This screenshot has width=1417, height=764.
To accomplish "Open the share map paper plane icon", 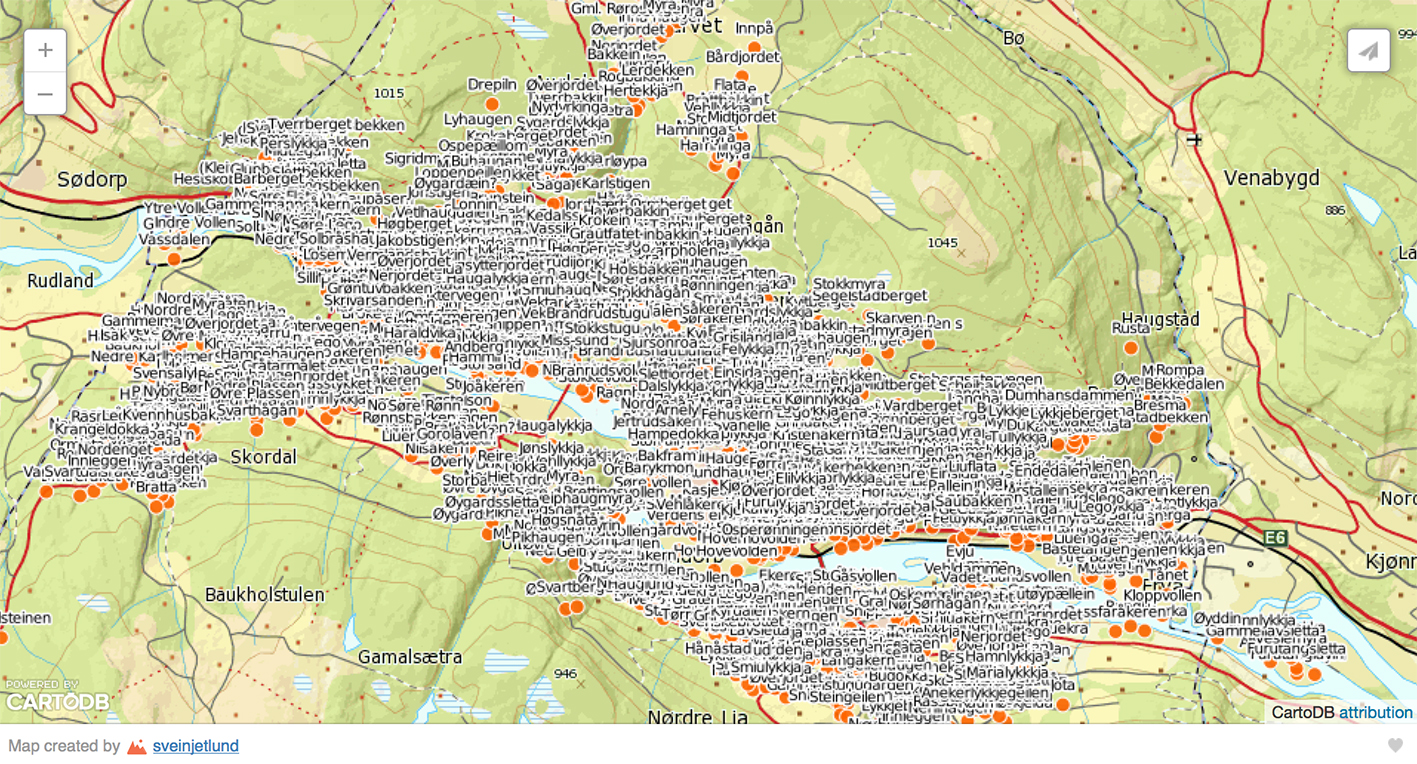I will click(x=1368, y=51).
